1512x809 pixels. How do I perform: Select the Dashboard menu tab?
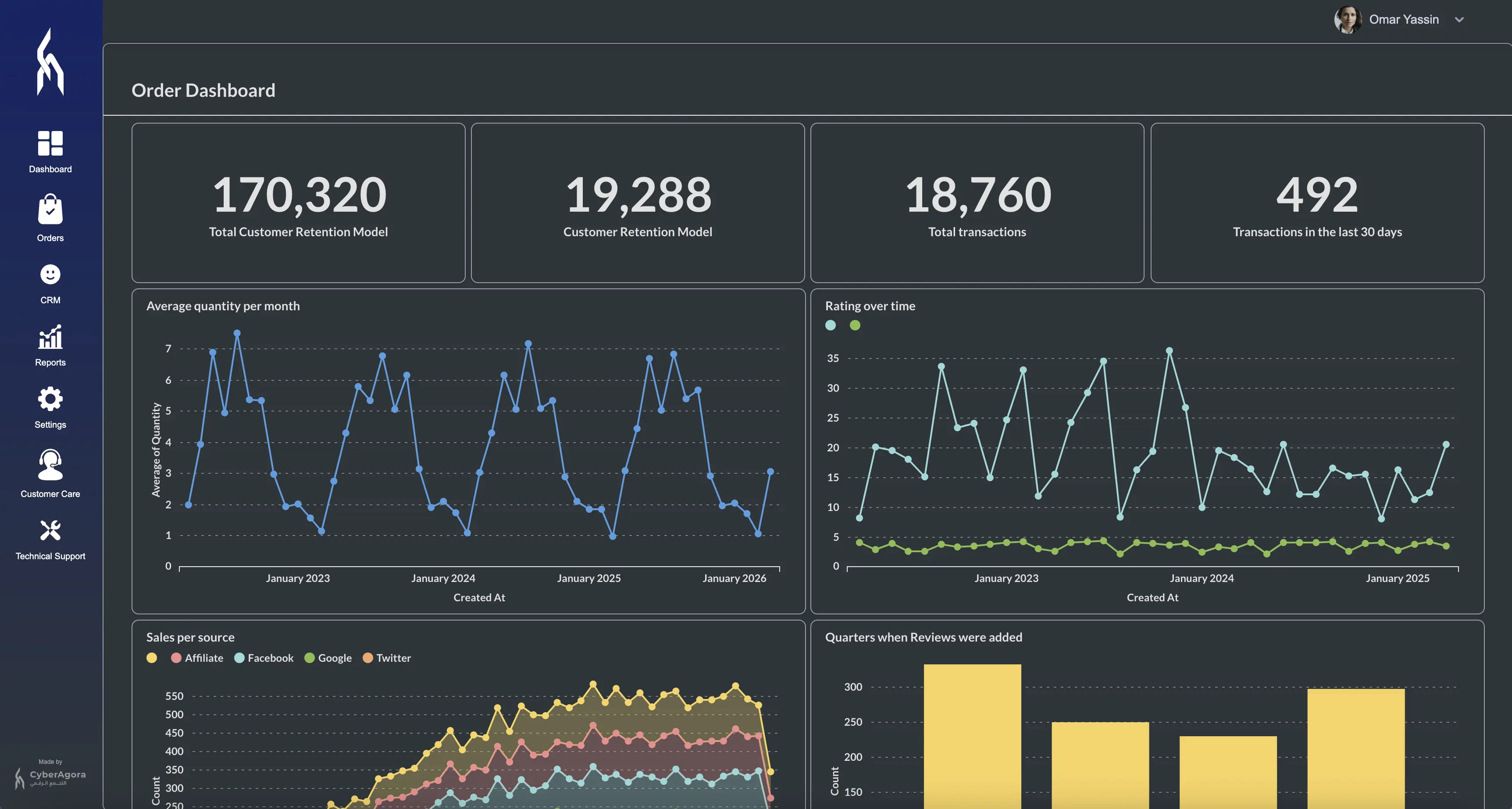coord(50,150)
